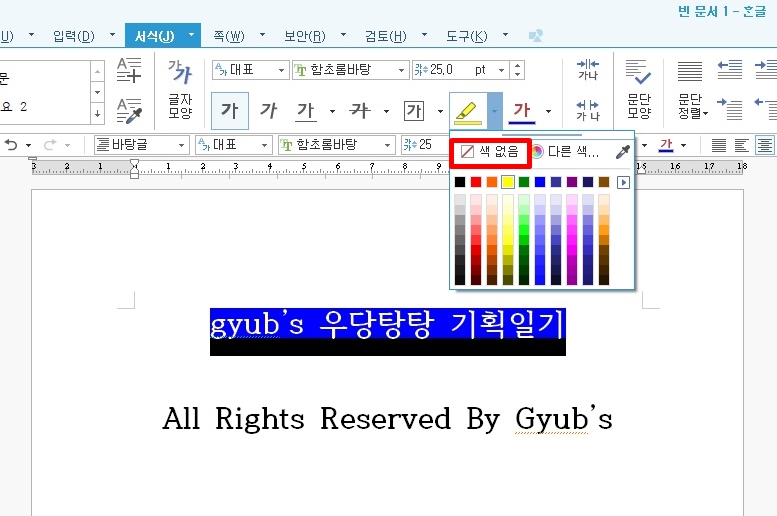The image size is (777, 516).
Task: Open the ribbon font color dropdown arrow
Action: [548, 111]
